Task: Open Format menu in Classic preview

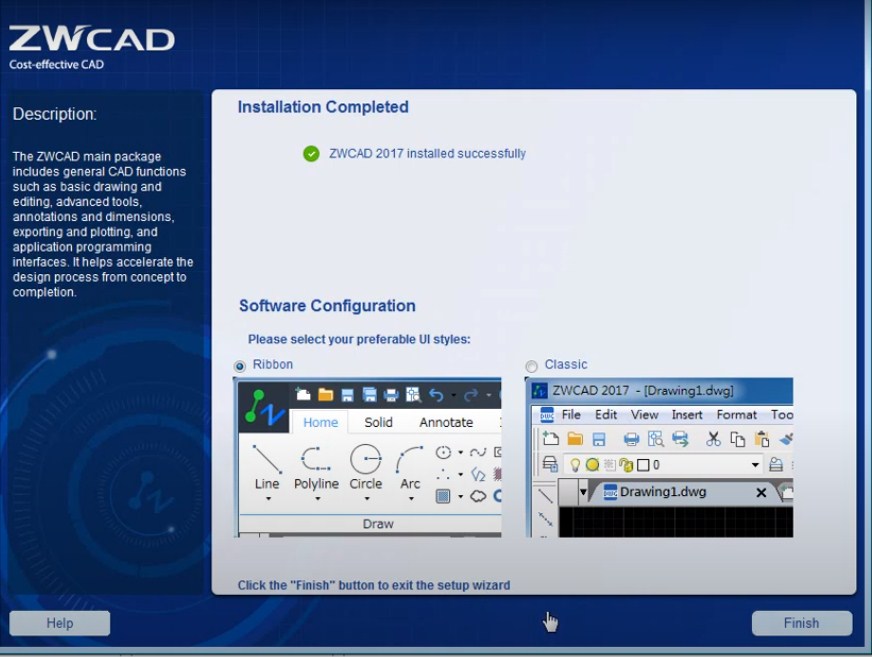Action: [736, 415]
